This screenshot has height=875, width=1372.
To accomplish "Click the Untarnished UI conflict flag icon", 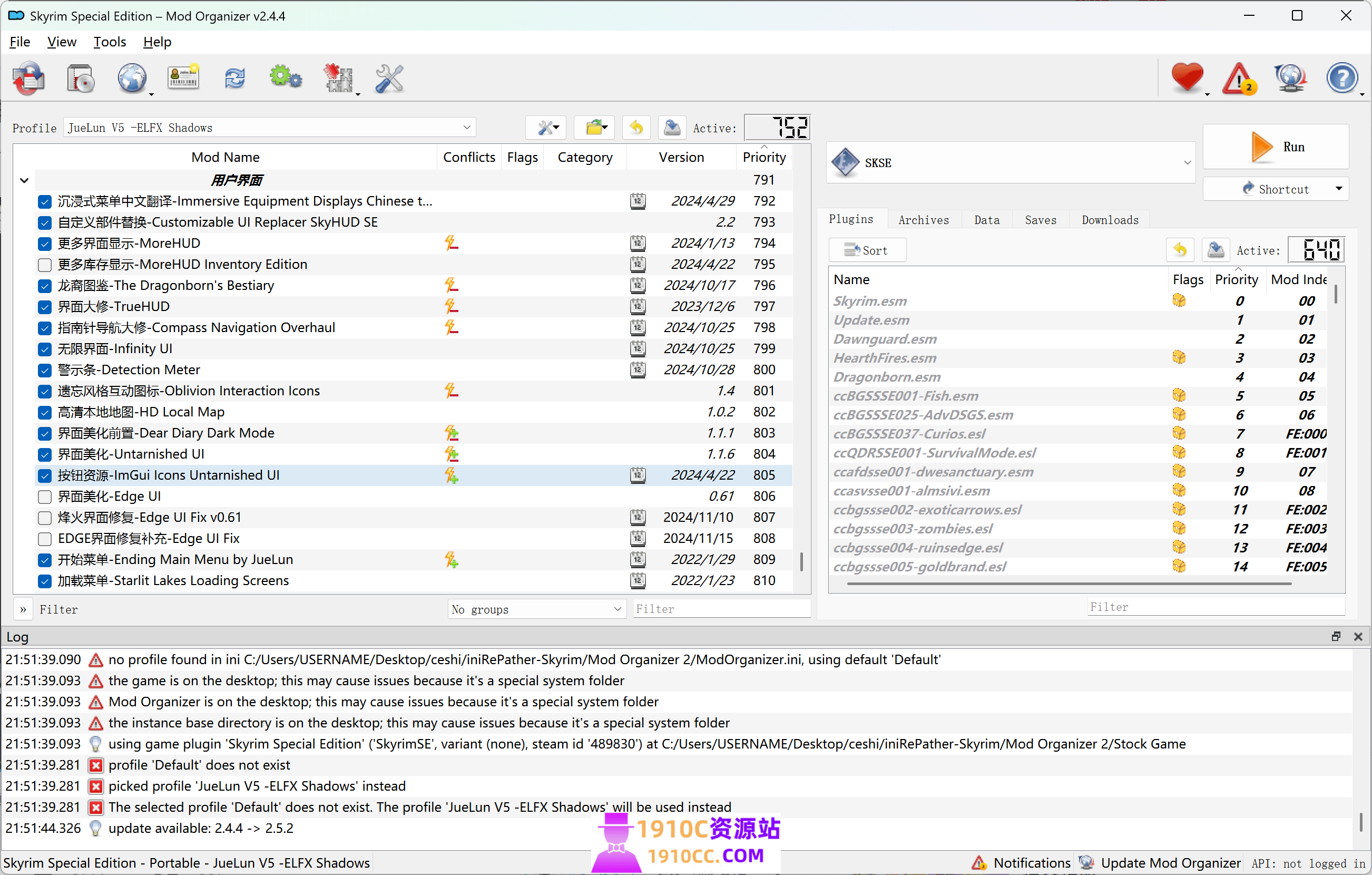I will (x=451, y=454).
